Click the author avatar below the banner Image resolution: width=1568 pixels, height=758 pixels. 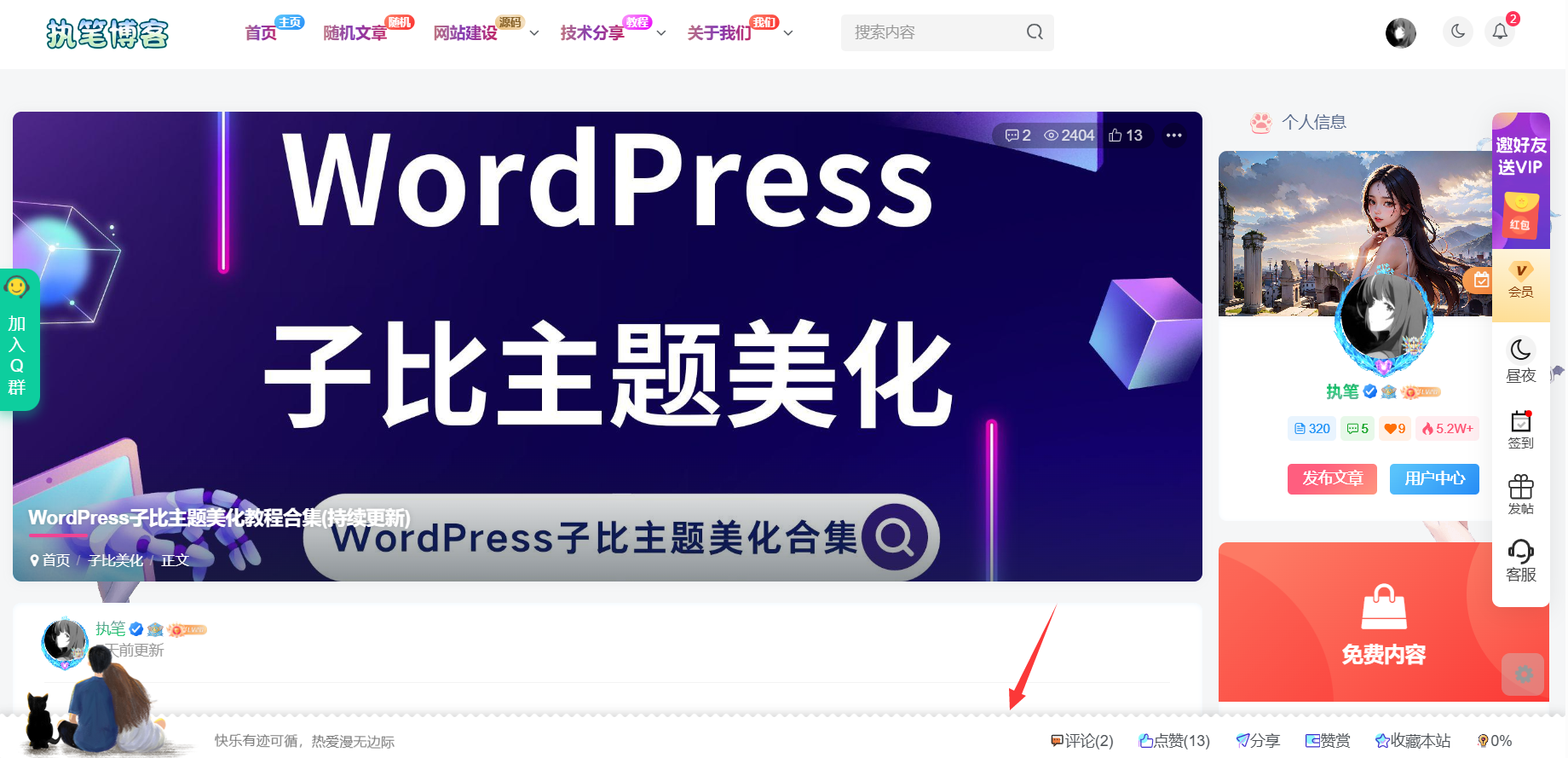pos(65,642)
